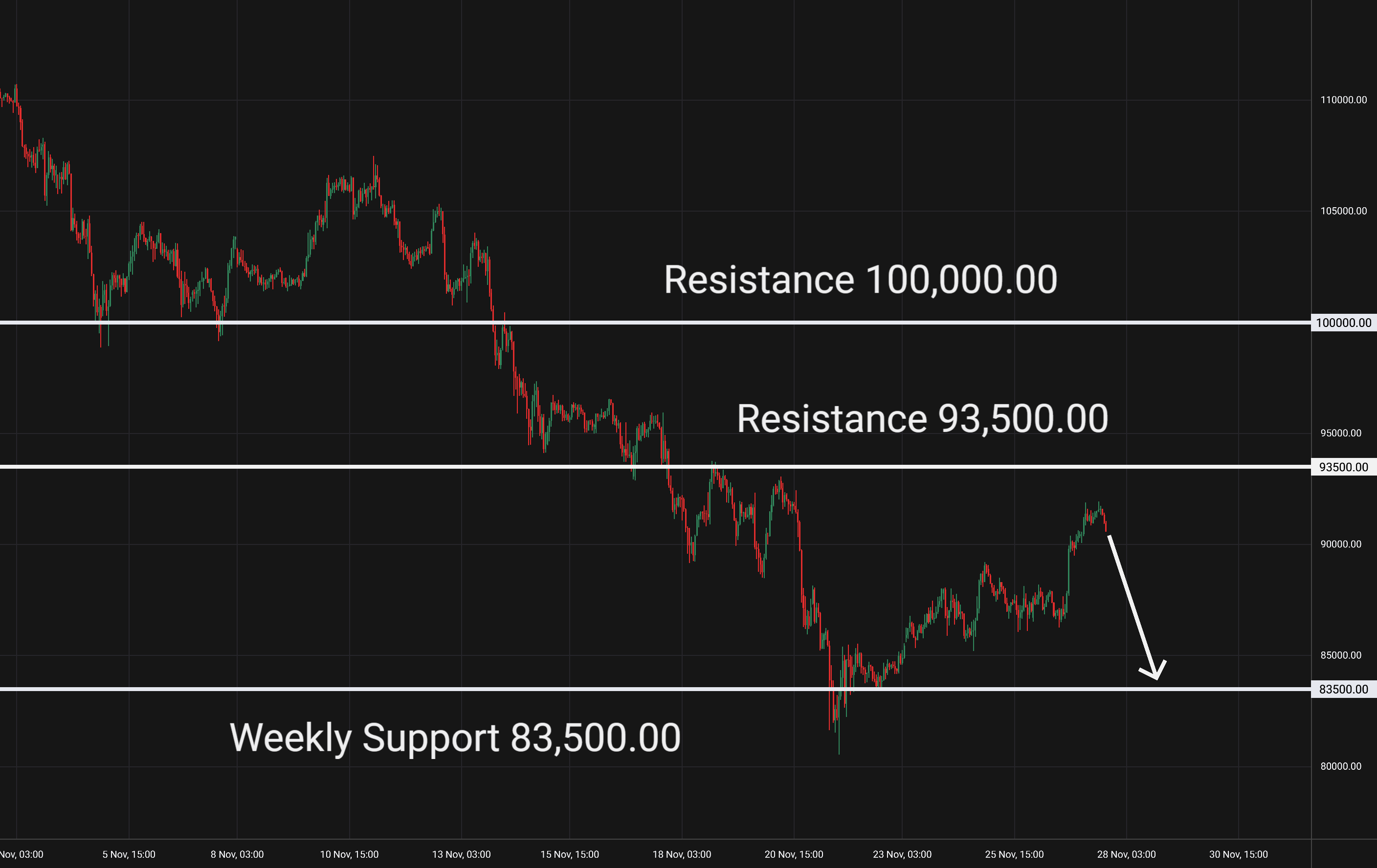This screenshot has height=868, width=1377.
Task: Click the "23 Nov, 03:00" time label
Action: (x=902, y=854)
